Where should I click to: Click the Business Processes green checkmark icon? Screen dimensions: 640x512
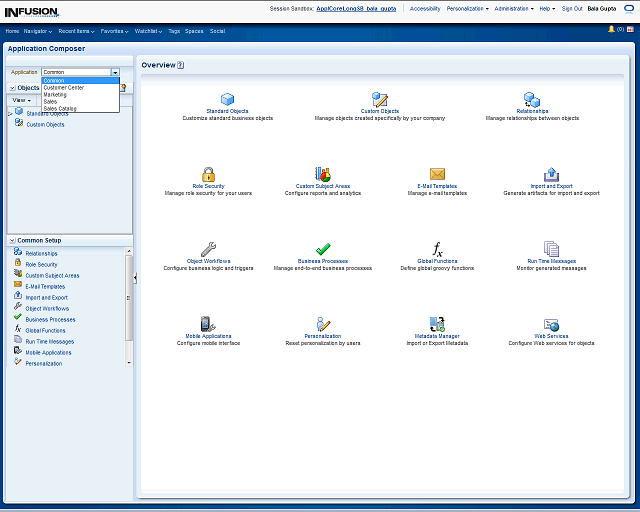pyautogui.click(x=323, y=249)
